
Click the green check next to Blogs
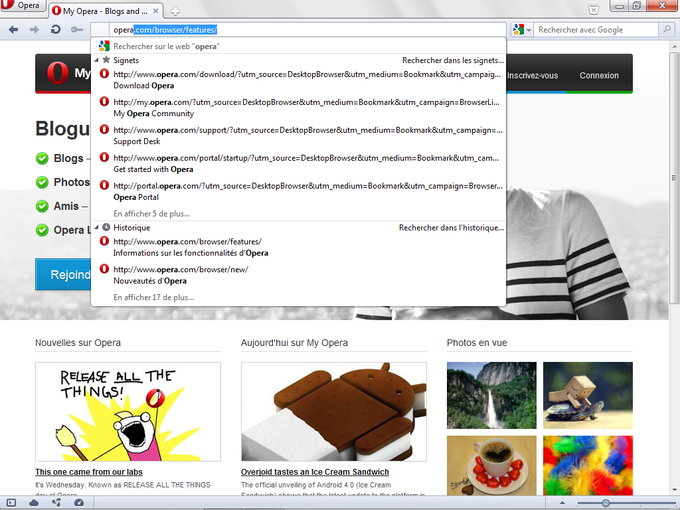[42, 158]
